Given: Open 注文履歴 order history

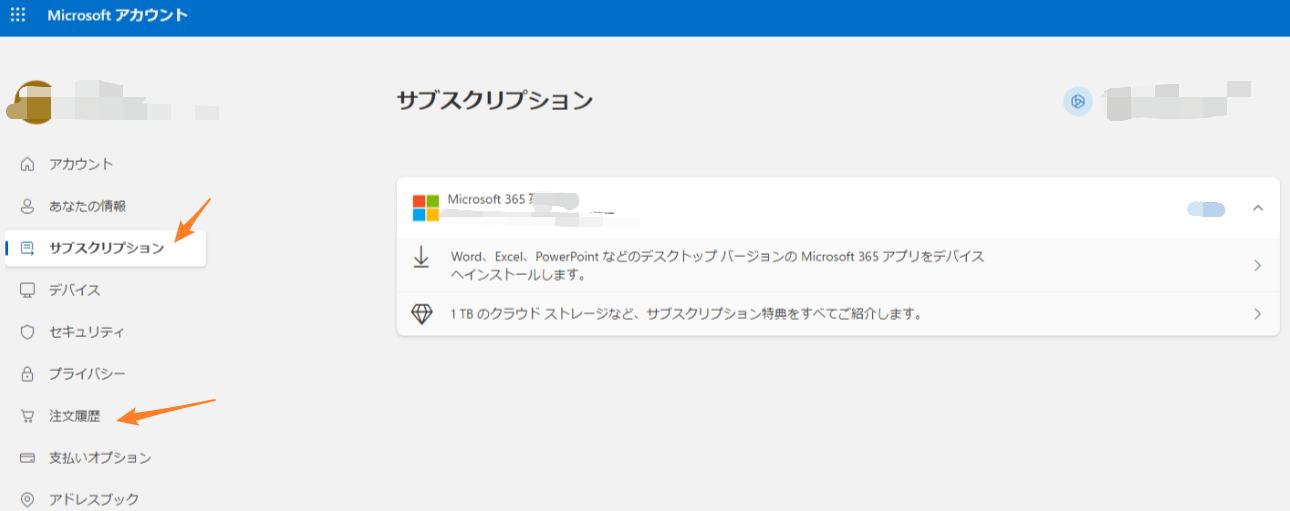Looking at the screenshot, I should 75,416.
